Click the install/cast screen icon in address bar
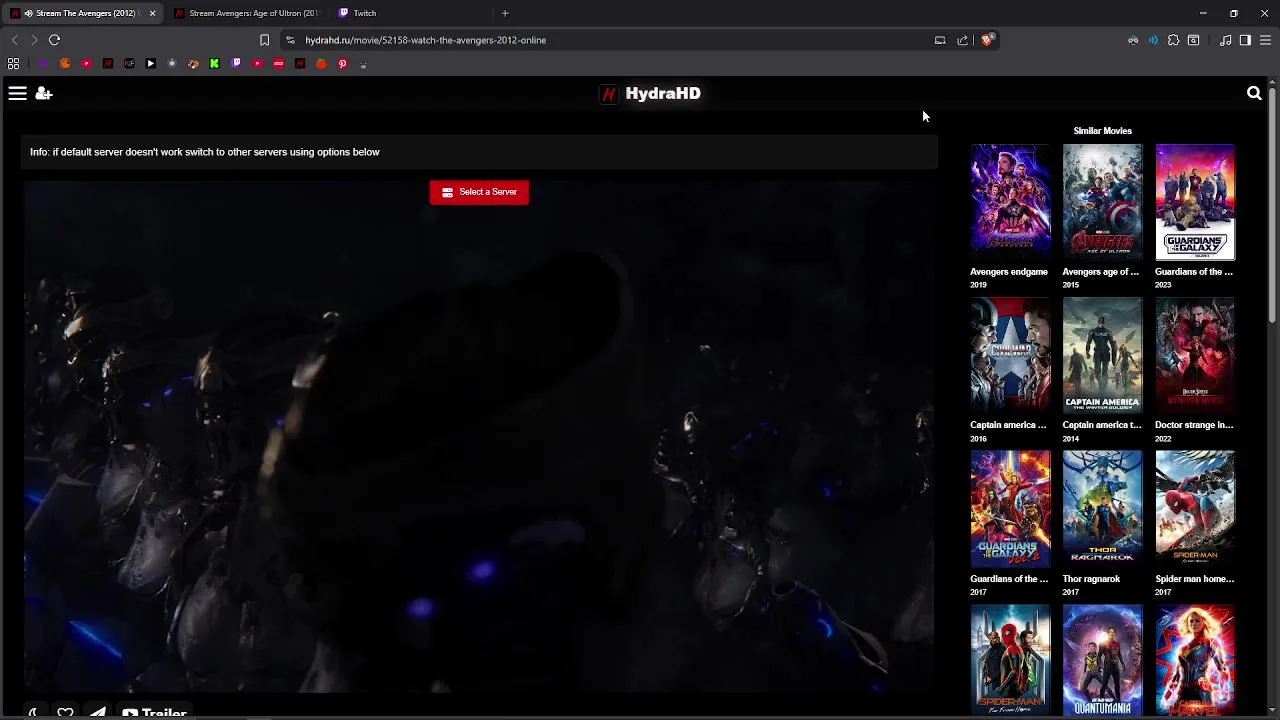The image size is (1280, 720). [x=940, y=40]
